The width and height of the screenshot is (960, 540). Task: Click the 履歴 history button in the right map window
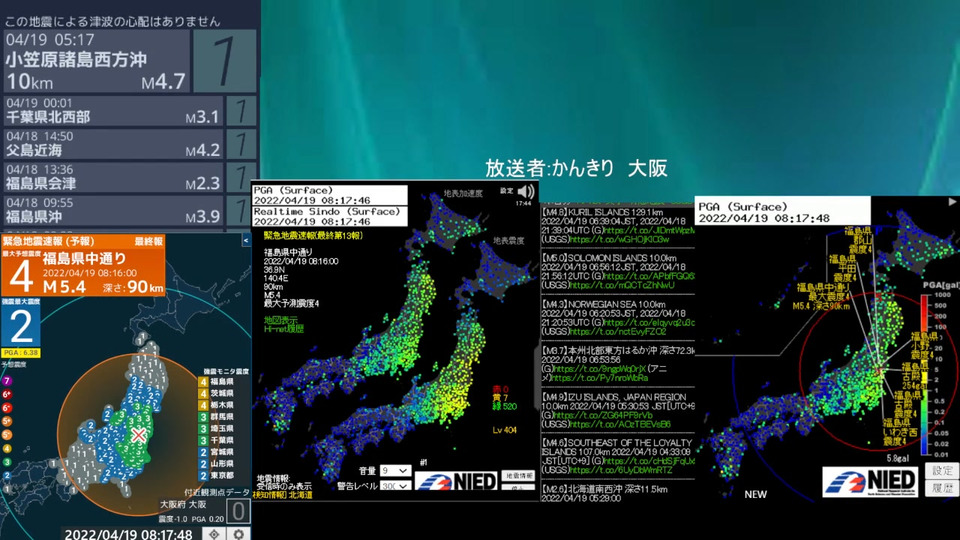tap(942, 488)
